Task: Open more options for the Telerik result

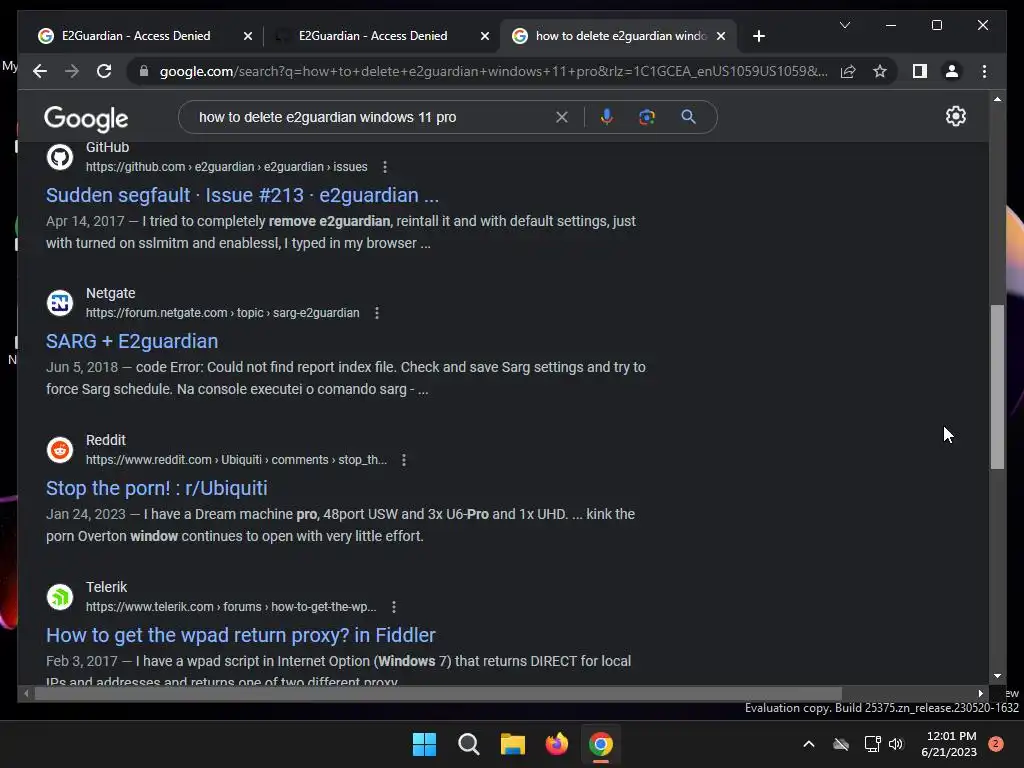Action: [x=394, y=607]
